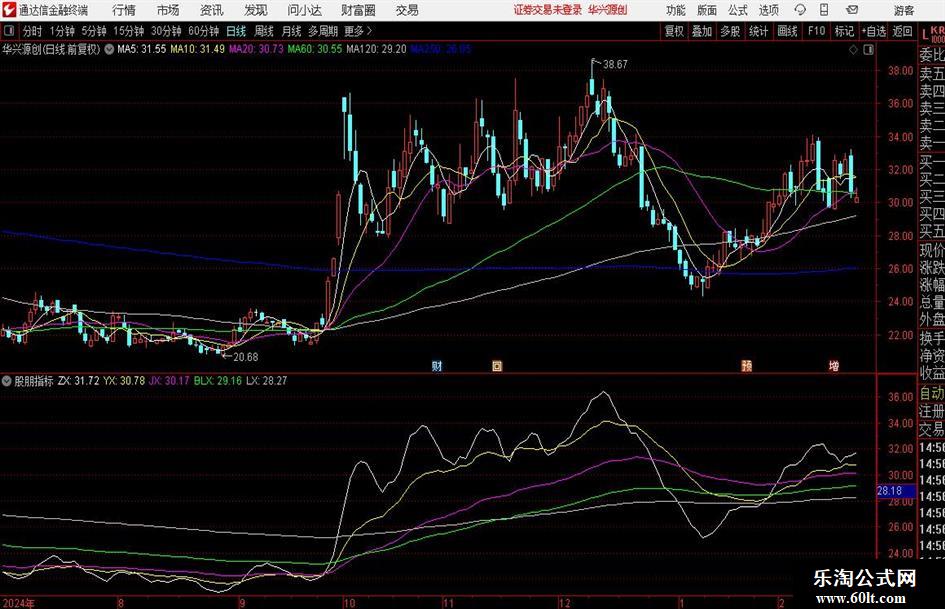The width and height of the screenshot is (945, 609).
Task: Open the 发现 menu
Action: pos(256,10)
